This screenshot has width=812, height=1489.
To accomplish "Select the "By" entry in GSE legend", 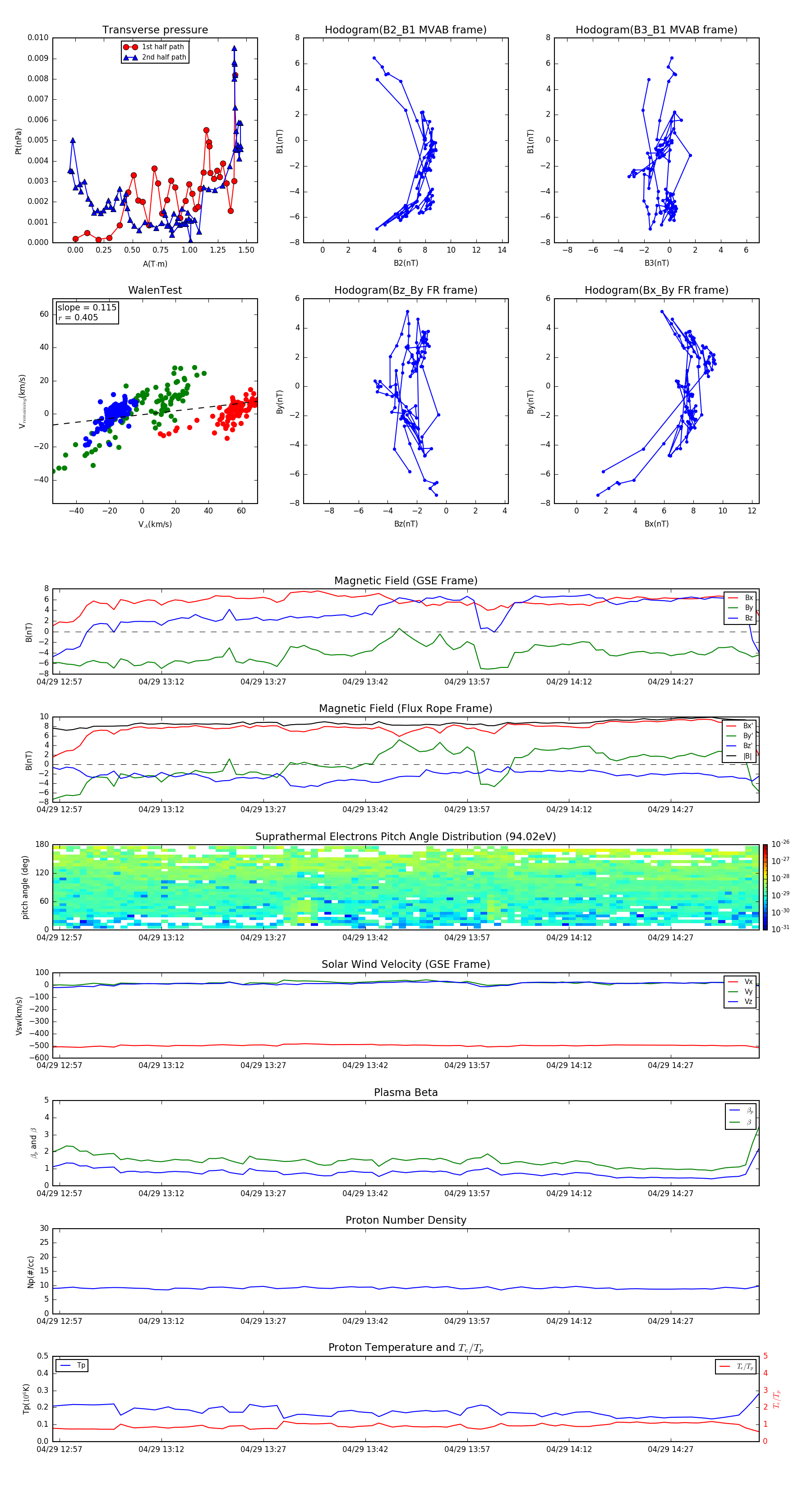I will [740, 607].
